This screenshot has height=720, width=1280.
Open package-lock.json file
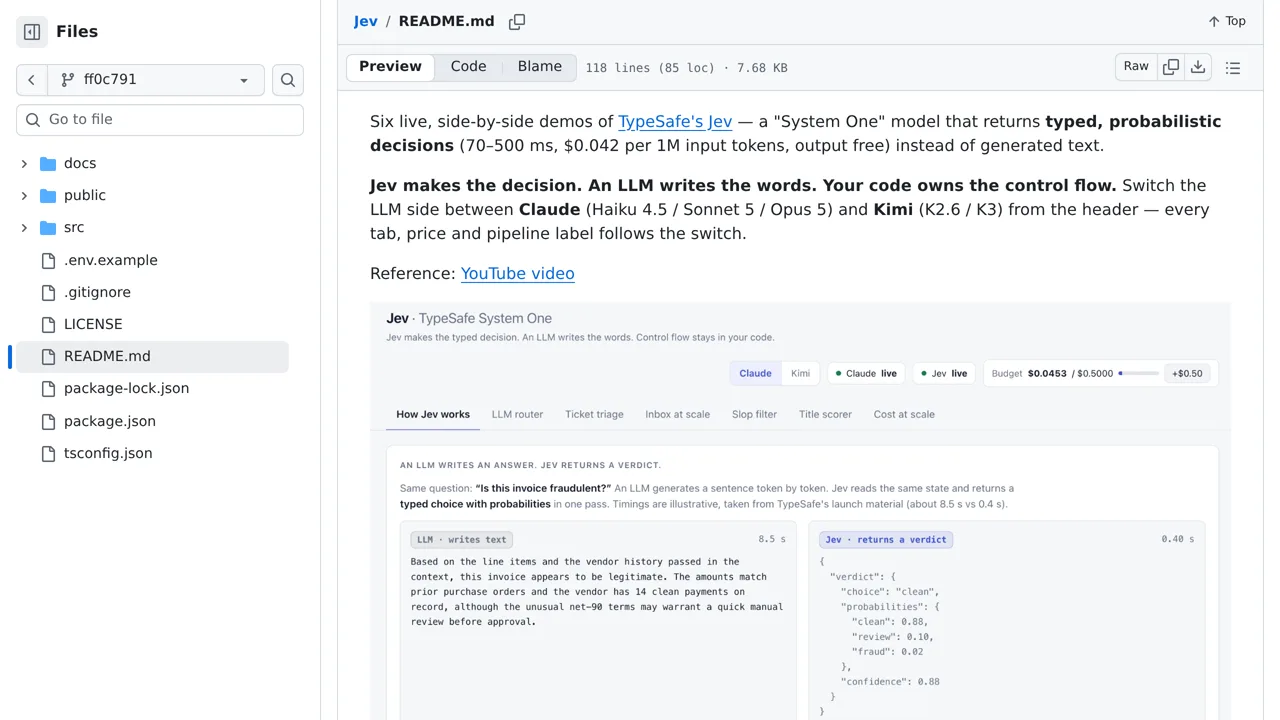[x=126, y=388]
